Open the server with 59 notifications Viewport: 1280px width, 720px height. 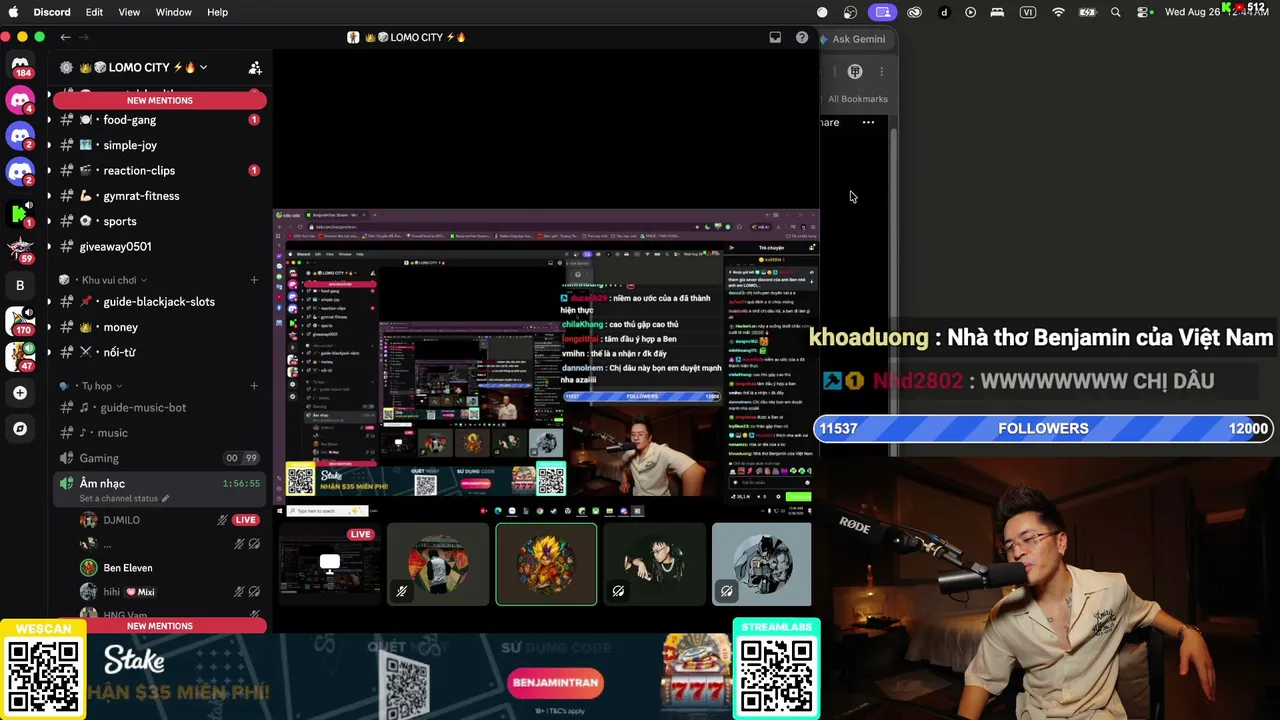[x=20, y=249]
